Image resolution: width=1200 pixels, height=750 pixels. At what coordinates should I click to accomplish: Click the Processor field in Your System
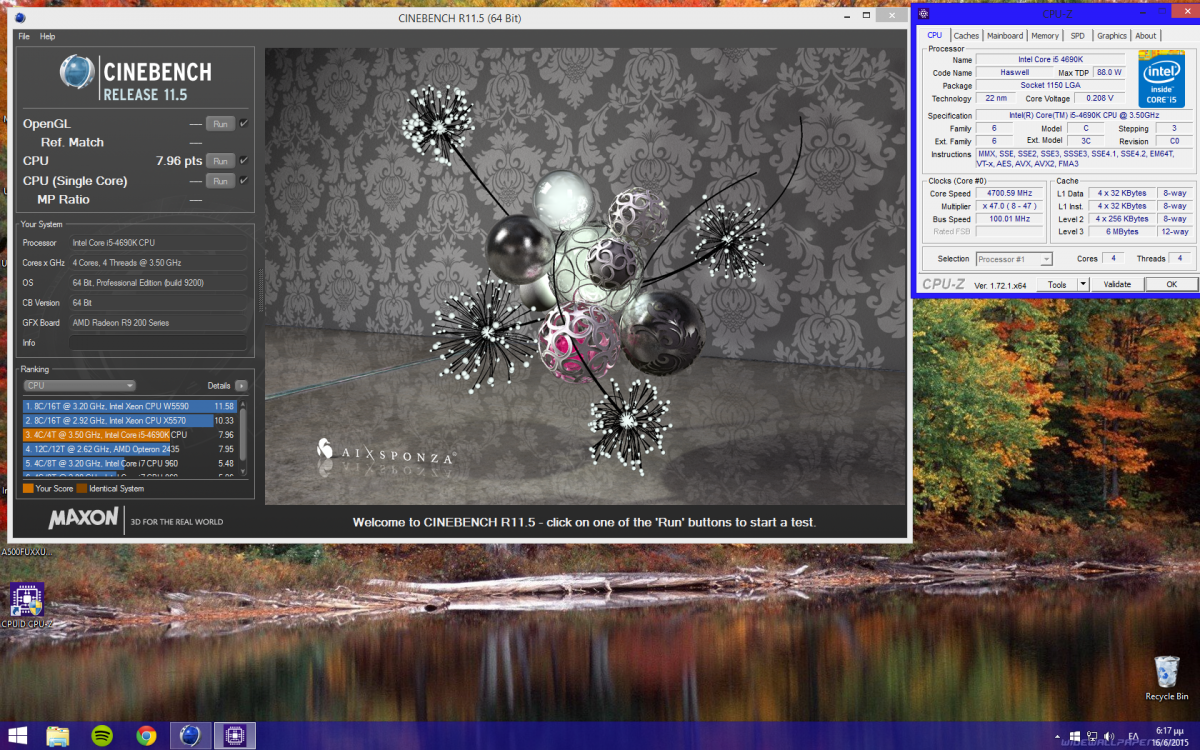(x=158, y=242)
